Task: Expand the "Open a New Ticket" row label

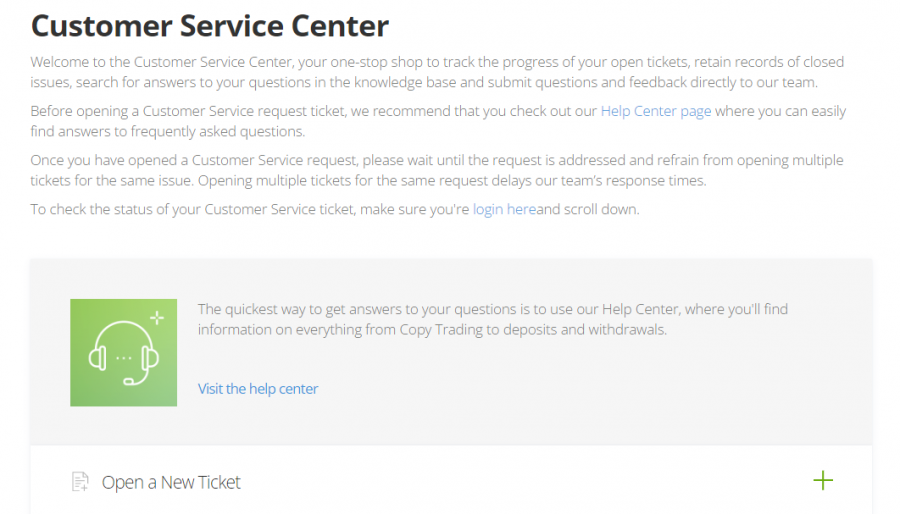Action: click(x=171, y=482)
